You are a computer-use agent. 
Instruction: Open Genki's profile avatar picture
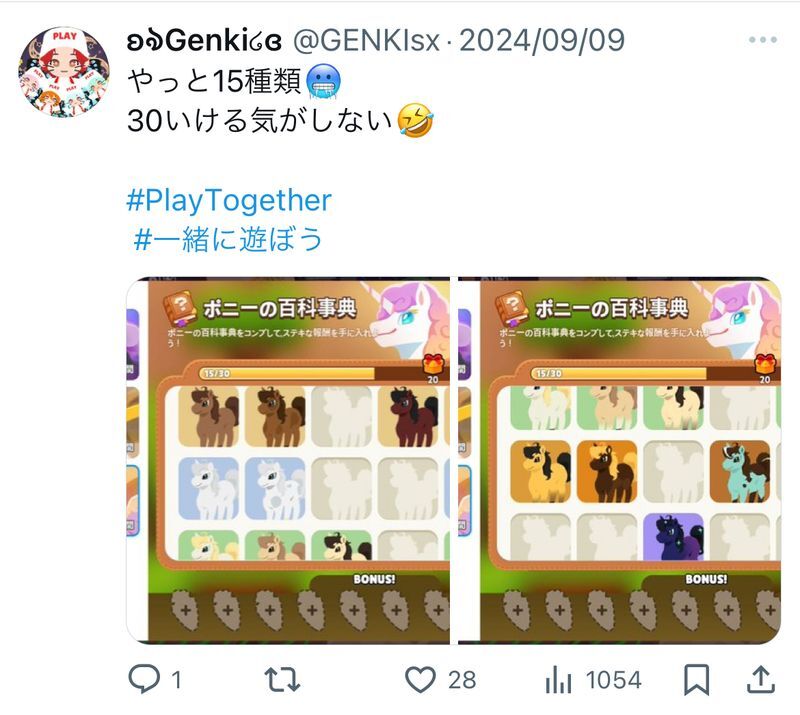64,72
